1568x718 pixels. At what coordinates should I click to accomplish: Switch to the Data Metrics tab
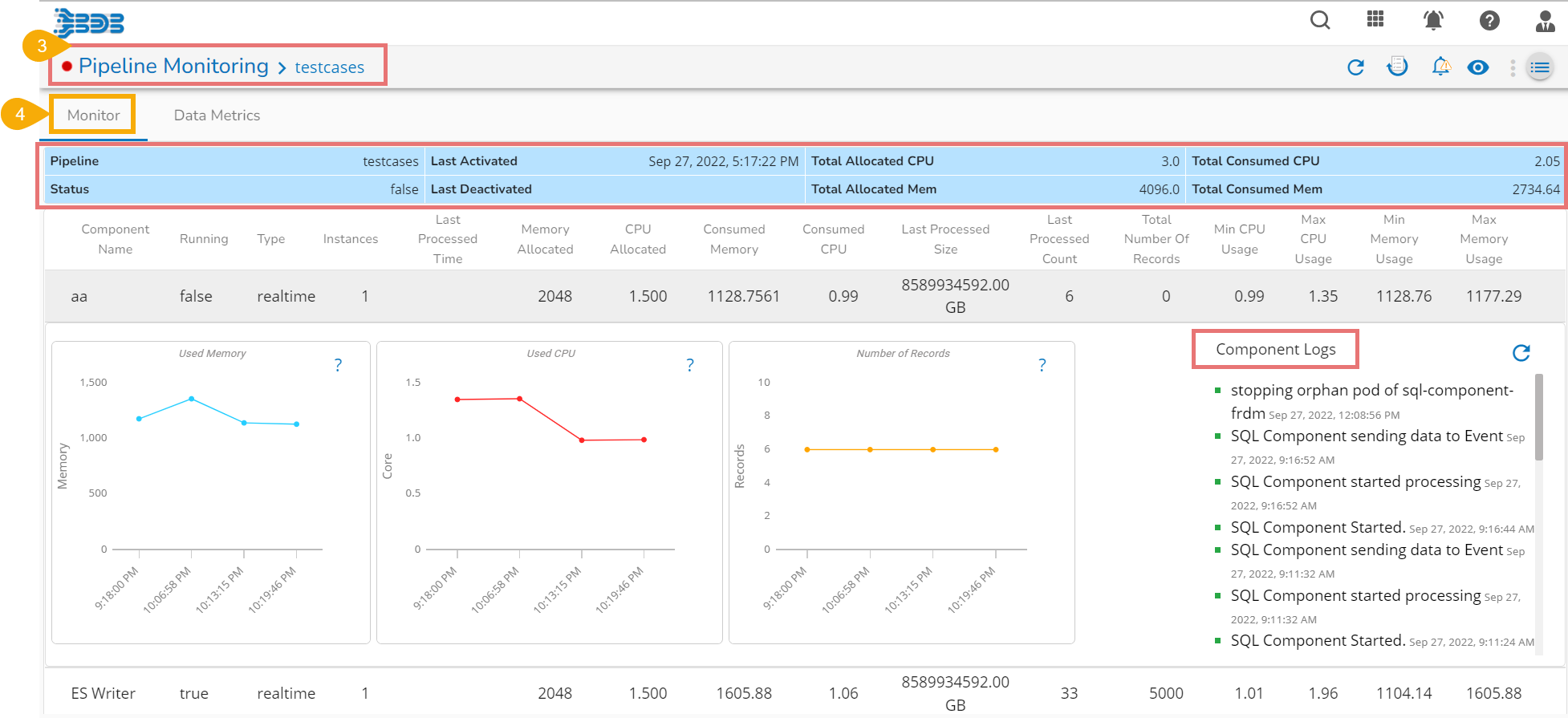click(x=217, y=116)
